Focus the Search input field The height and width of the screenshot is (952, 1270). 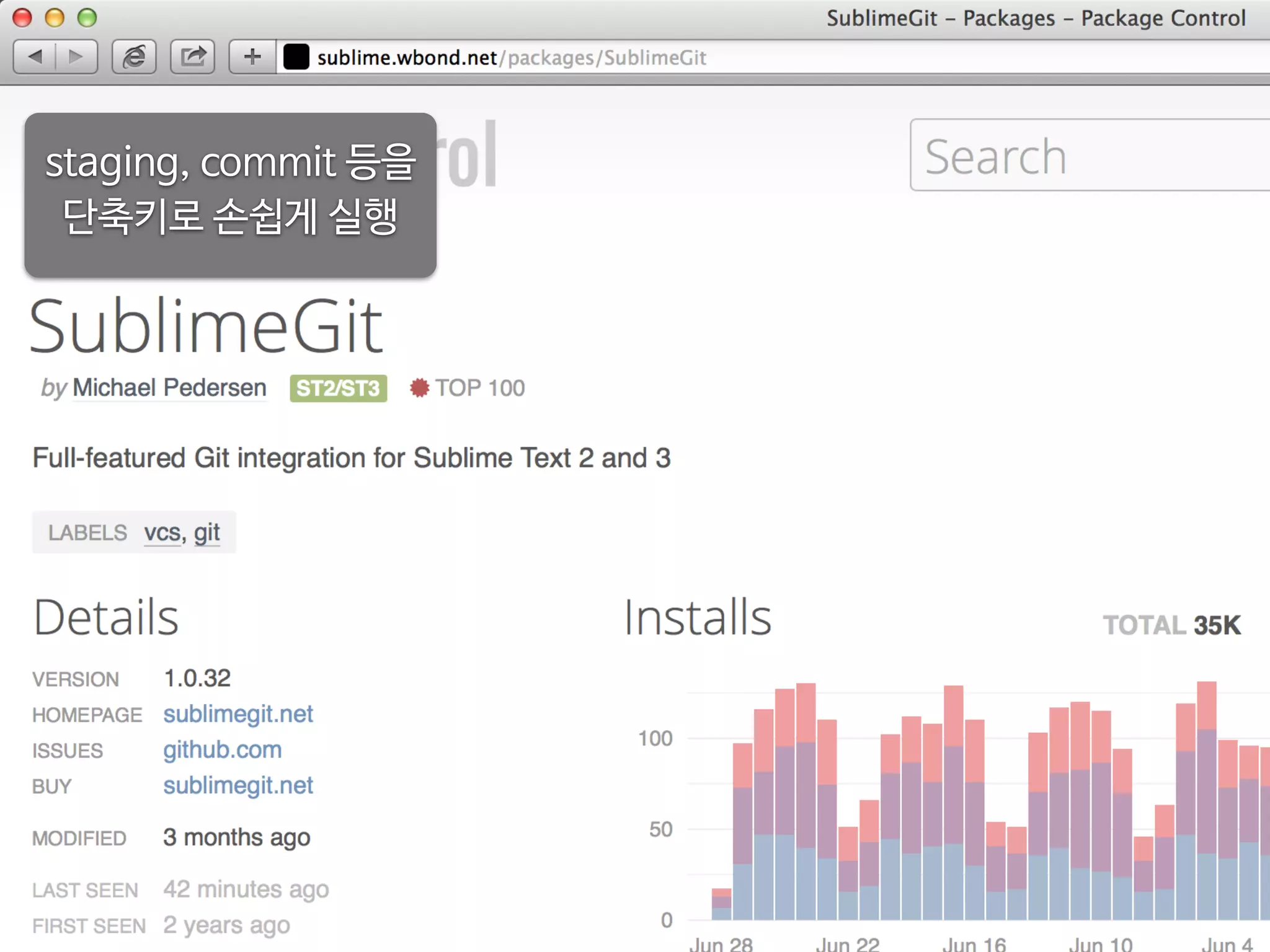1090,155
